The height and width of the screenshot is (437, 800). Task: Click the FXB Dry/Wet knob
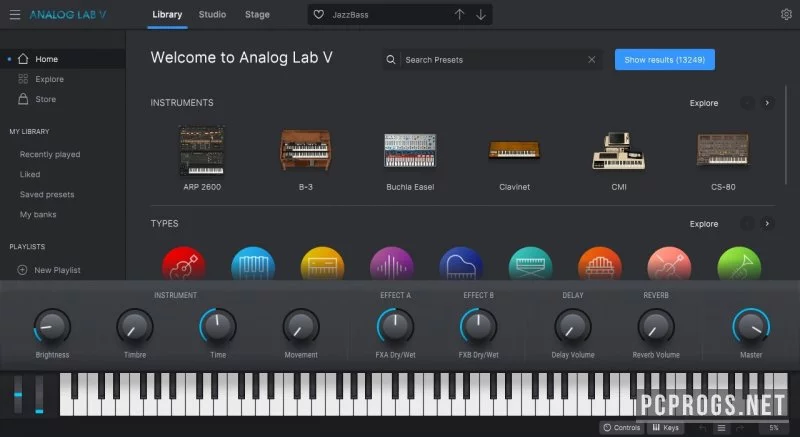pyautogui.click(x=479, y=326)
